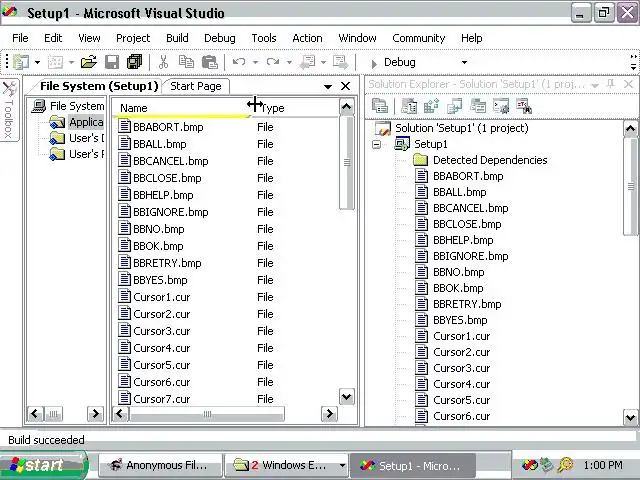Open the Community menu
Image resolution: width=640 pixels, height=480 pixels.
[419, 38]
